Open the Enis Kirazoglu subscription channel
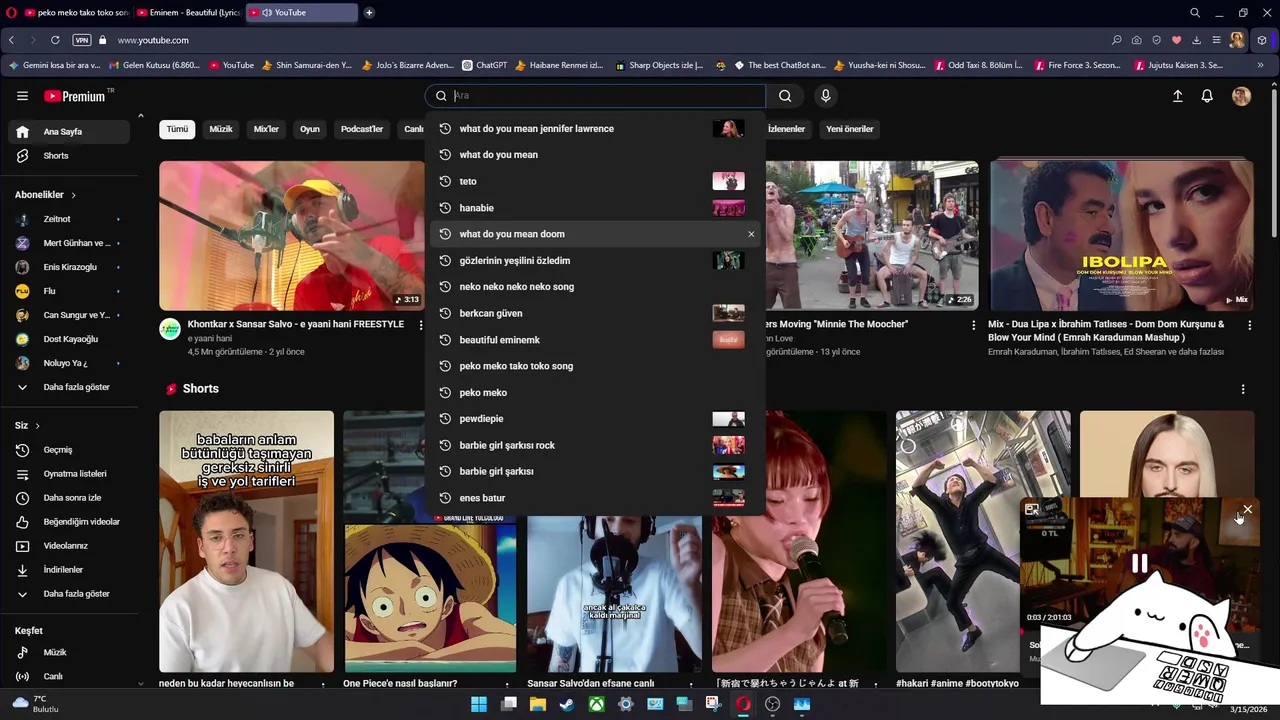Image resolution: width=1280 pixels, height=720 pixels. coord(69,267)
